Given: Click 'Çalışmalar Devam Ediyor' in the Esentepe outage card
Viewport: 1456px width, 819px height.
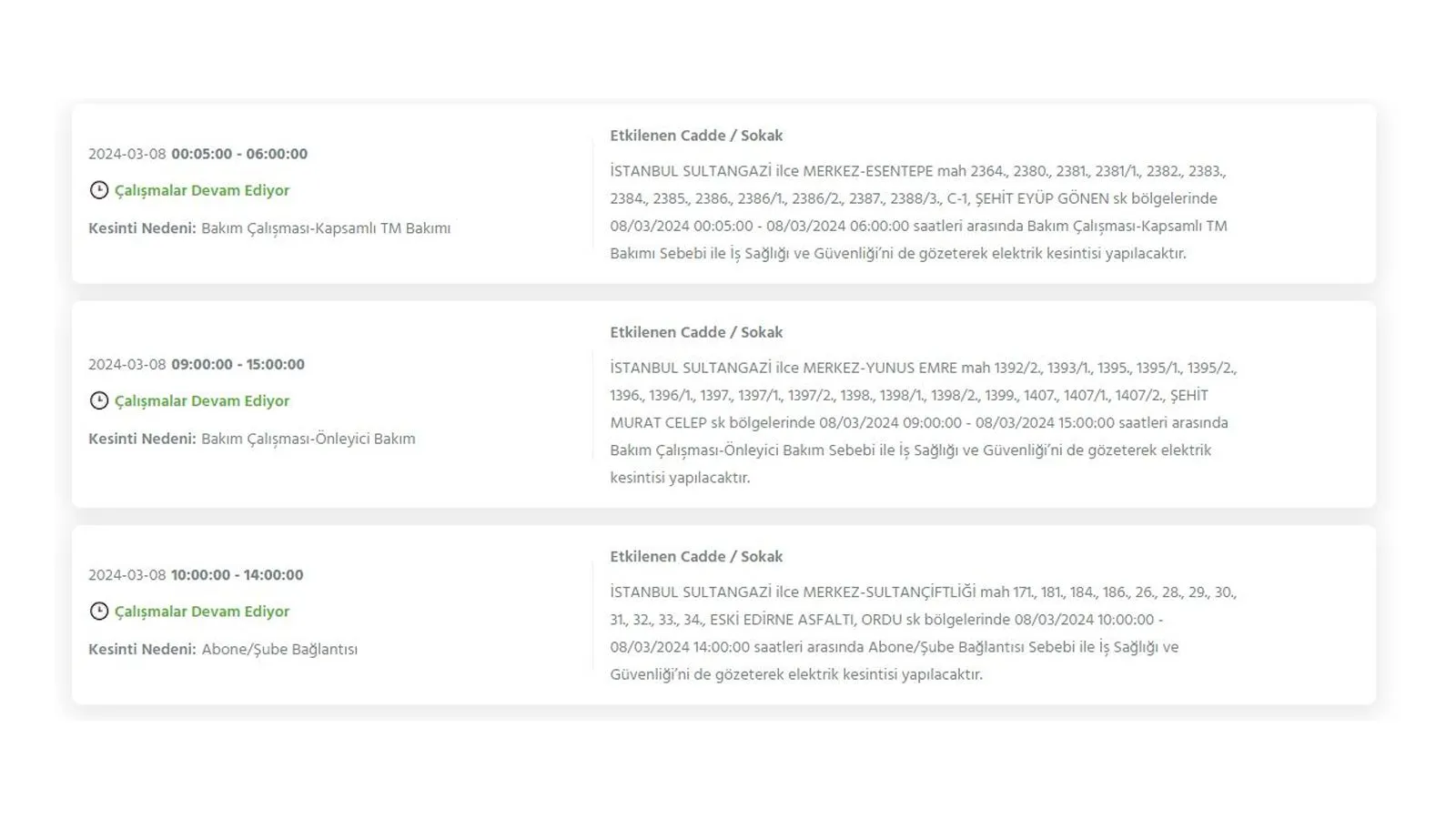Looking at the screenshot, I should click(x=202, y=190).
